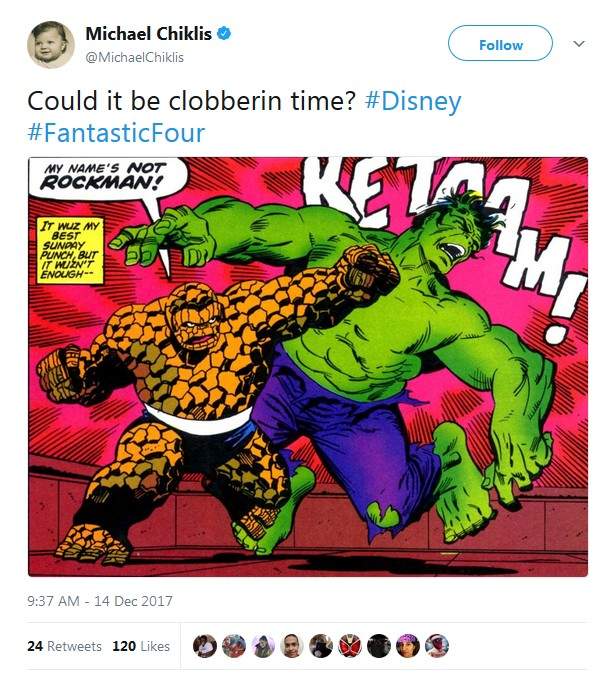The image size is (616, 677).
Task: Click the third liker avatar in the row
Action: tap(262, 646)
